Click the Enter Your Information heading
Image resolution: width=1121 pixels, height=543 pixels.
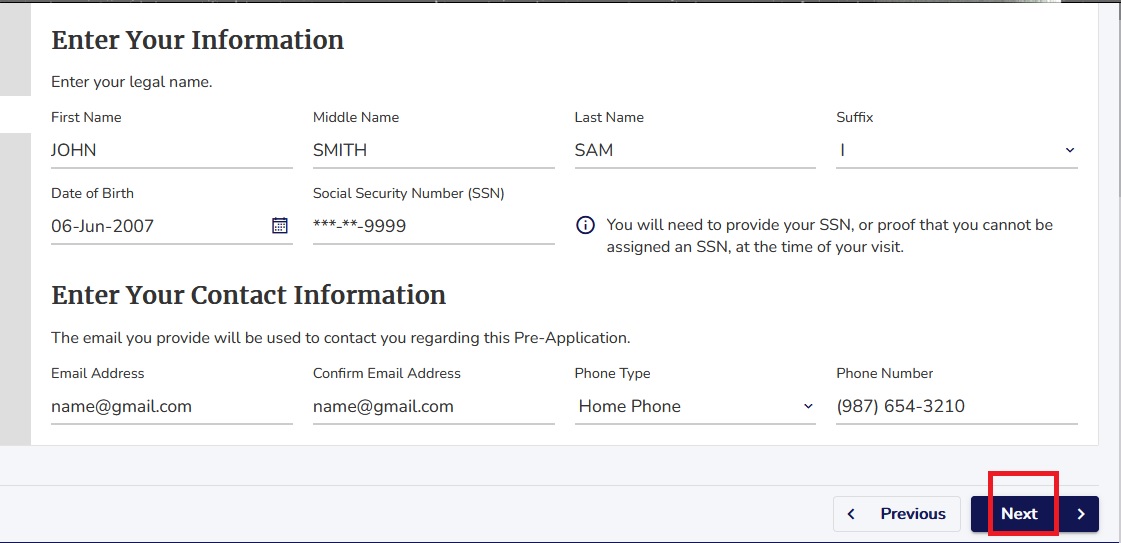pos(197,40)
